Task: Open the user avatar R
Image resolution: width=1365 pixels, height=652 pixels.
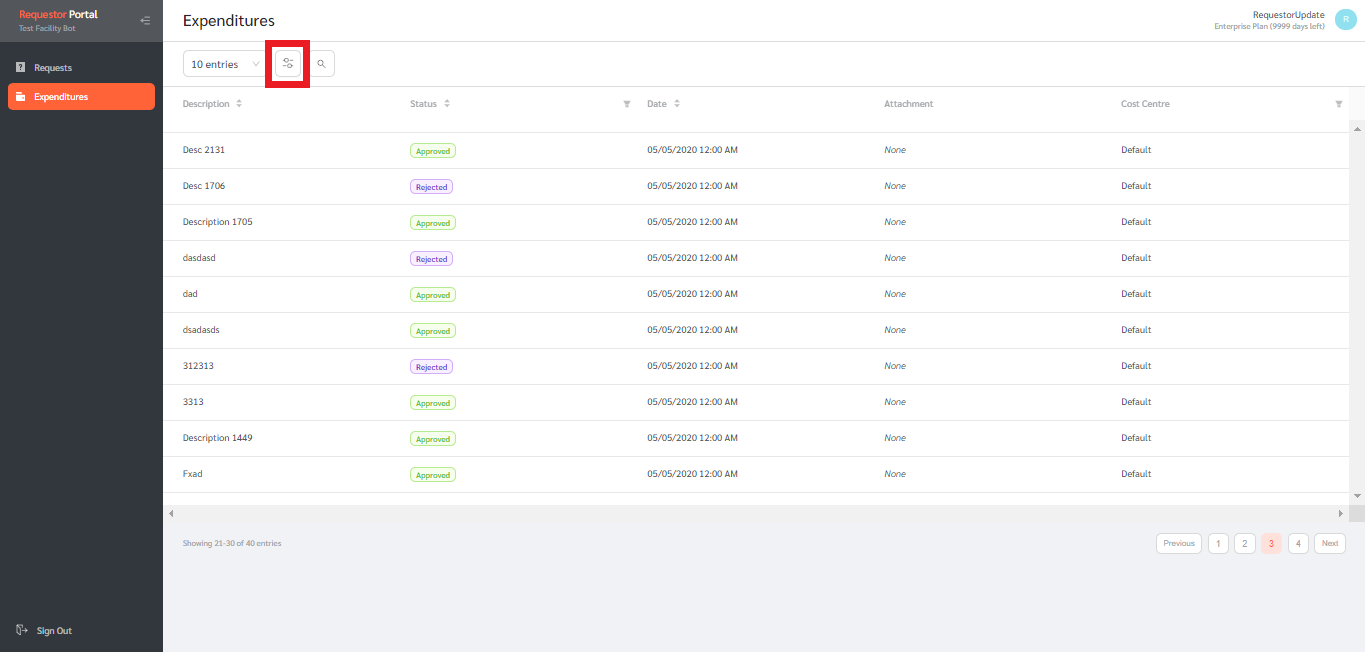Action: point(1345,20)
